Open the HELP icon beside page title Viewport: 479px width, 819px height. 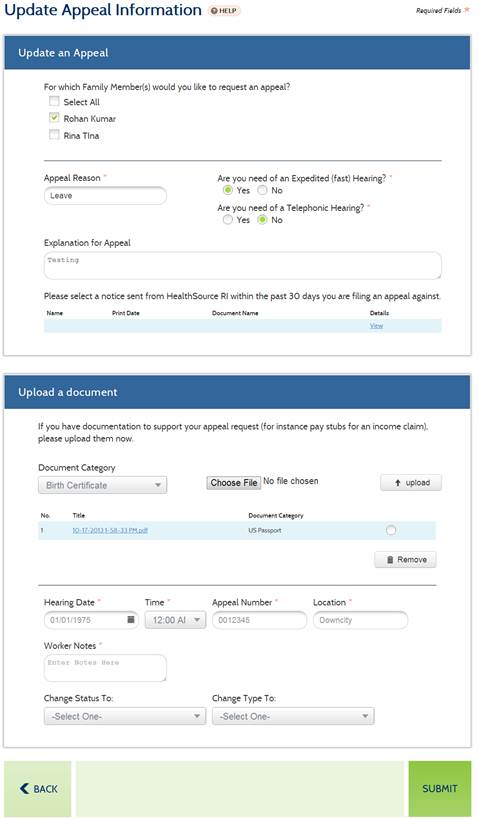tap(224, 10)
